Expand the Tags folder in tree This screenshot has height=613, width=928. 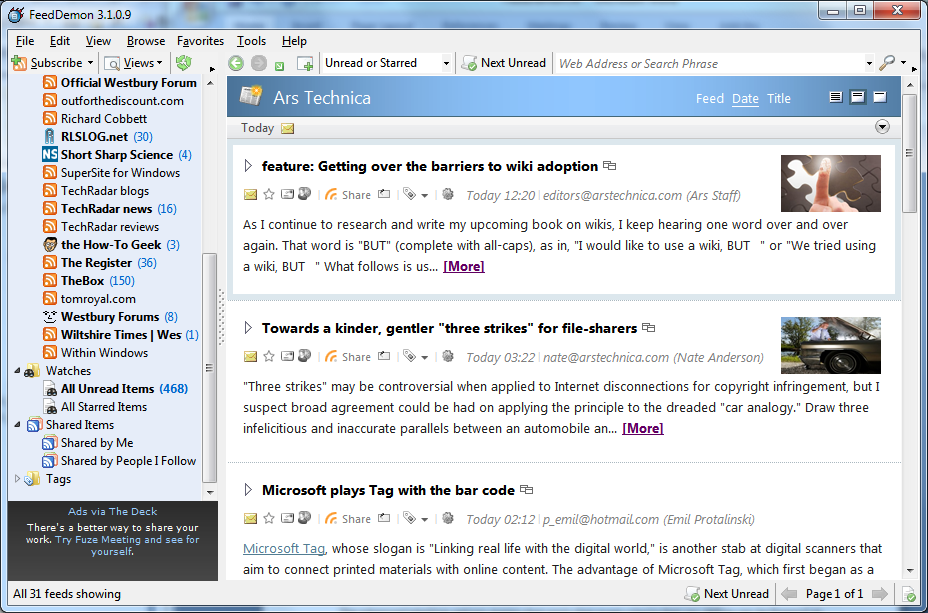tap(17, 479)
